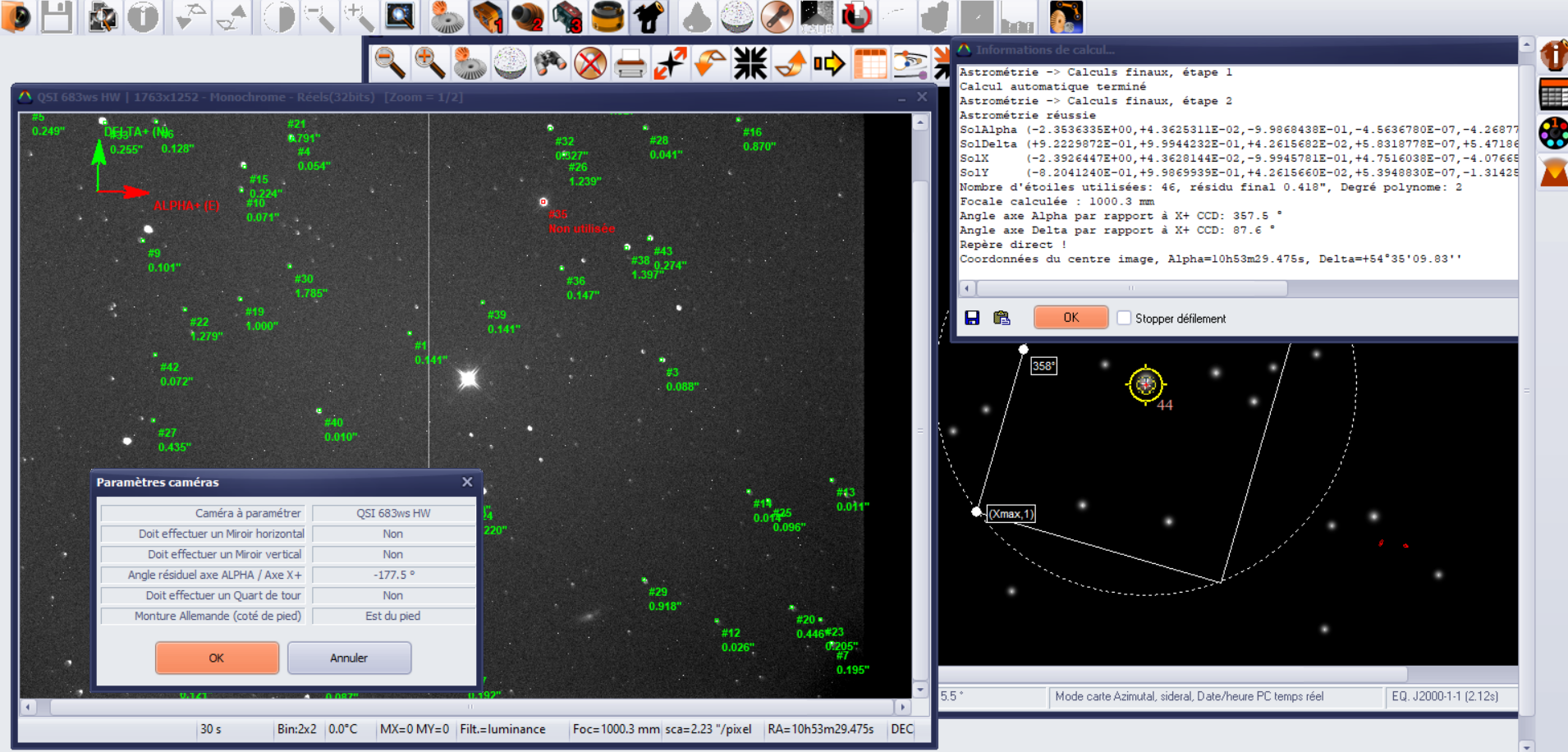Click the color filter wheel icon on right sidebar
This screenshot has width=1568, height=752.
(1553, 133)
